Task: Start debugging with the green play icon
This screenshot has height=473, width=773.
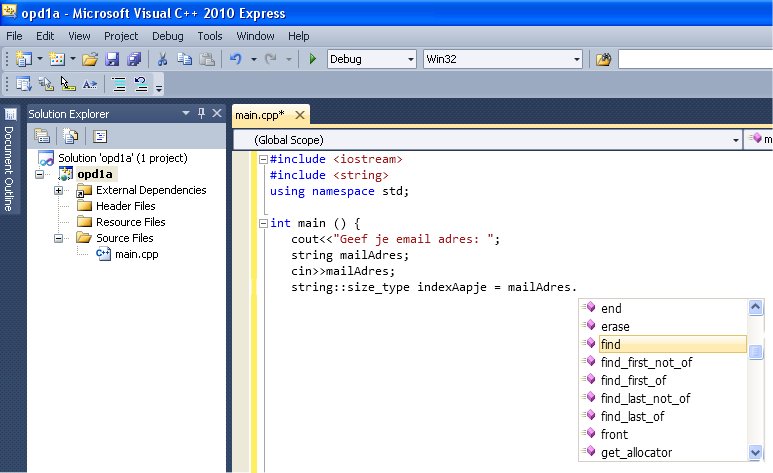Action: (x=312, y=60)
